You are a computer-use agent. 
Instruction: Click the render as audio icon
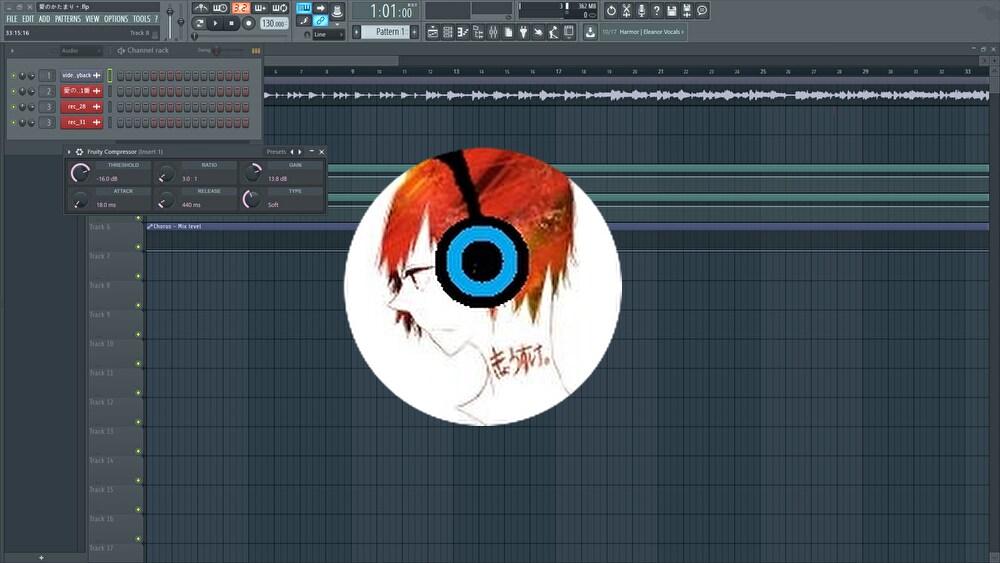(687, 10)
